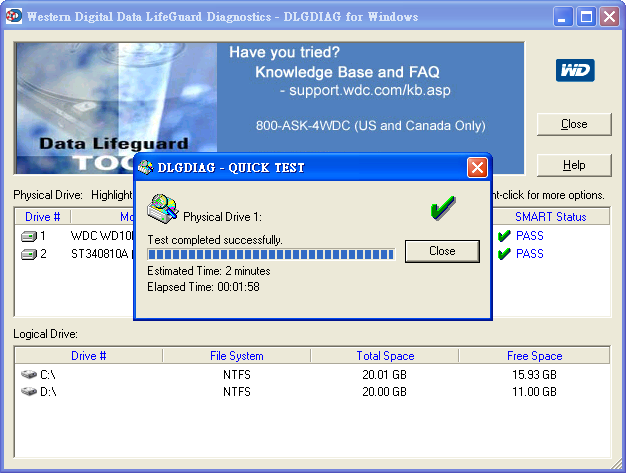Minimize the DLGDIAG main window
This screenshot has height=473, width=626.
[x=562, y=17]
